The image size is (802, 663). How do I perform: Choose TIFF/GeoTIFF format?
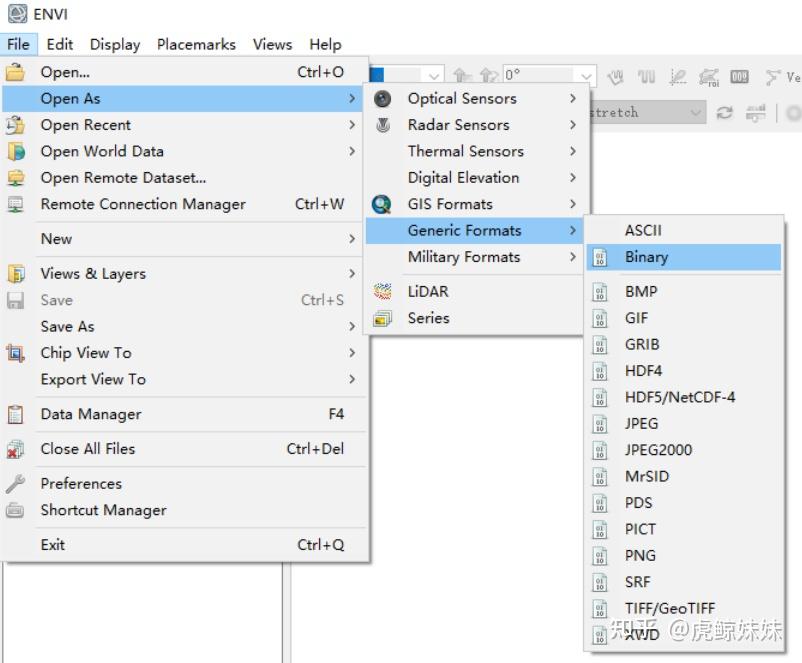[x=684, y=608]
